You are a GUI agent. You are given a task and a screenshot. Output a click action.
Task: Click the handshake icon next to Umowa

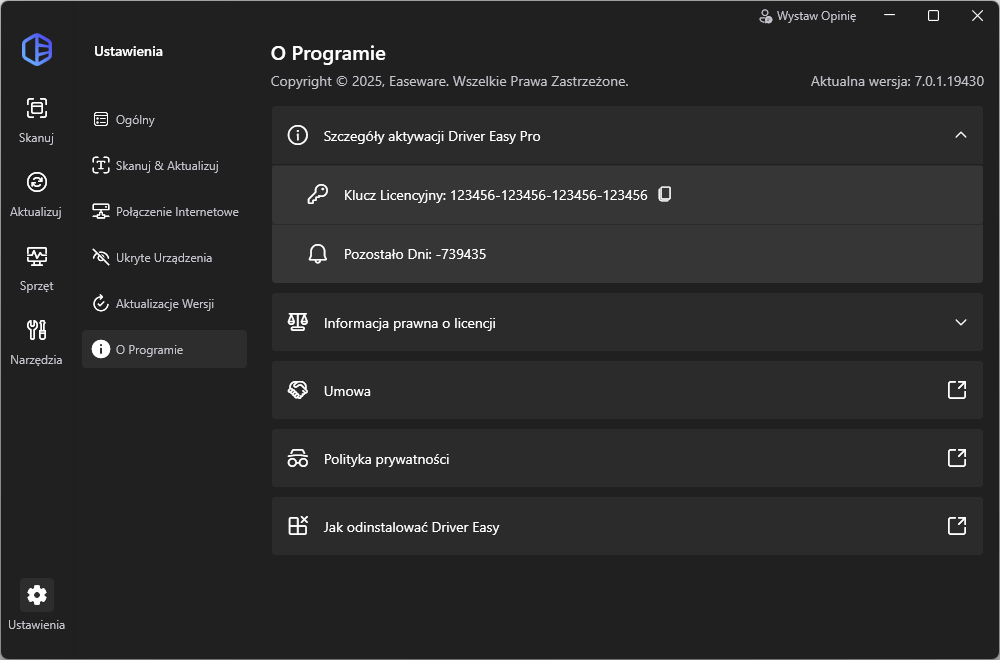coord(298,390)
